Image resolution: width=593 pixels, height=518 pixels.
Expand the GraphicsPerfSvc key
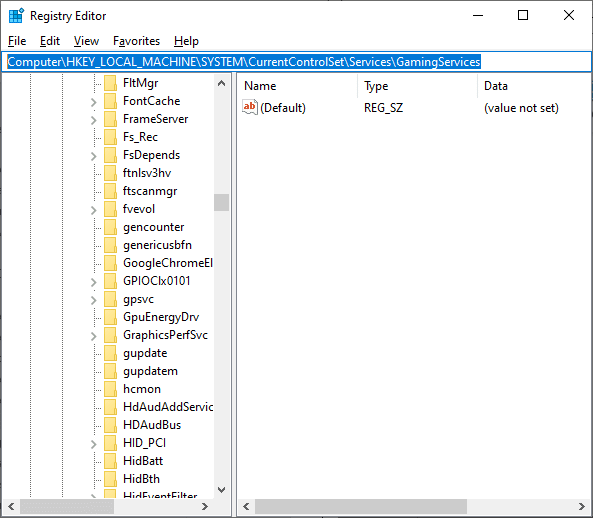coord(93,336)
